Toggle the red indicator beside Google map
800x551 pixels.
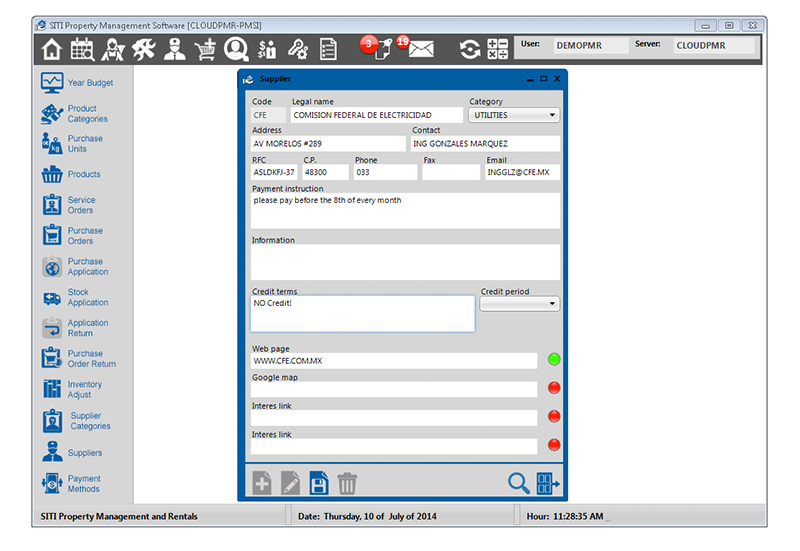[x=554, y=388]
